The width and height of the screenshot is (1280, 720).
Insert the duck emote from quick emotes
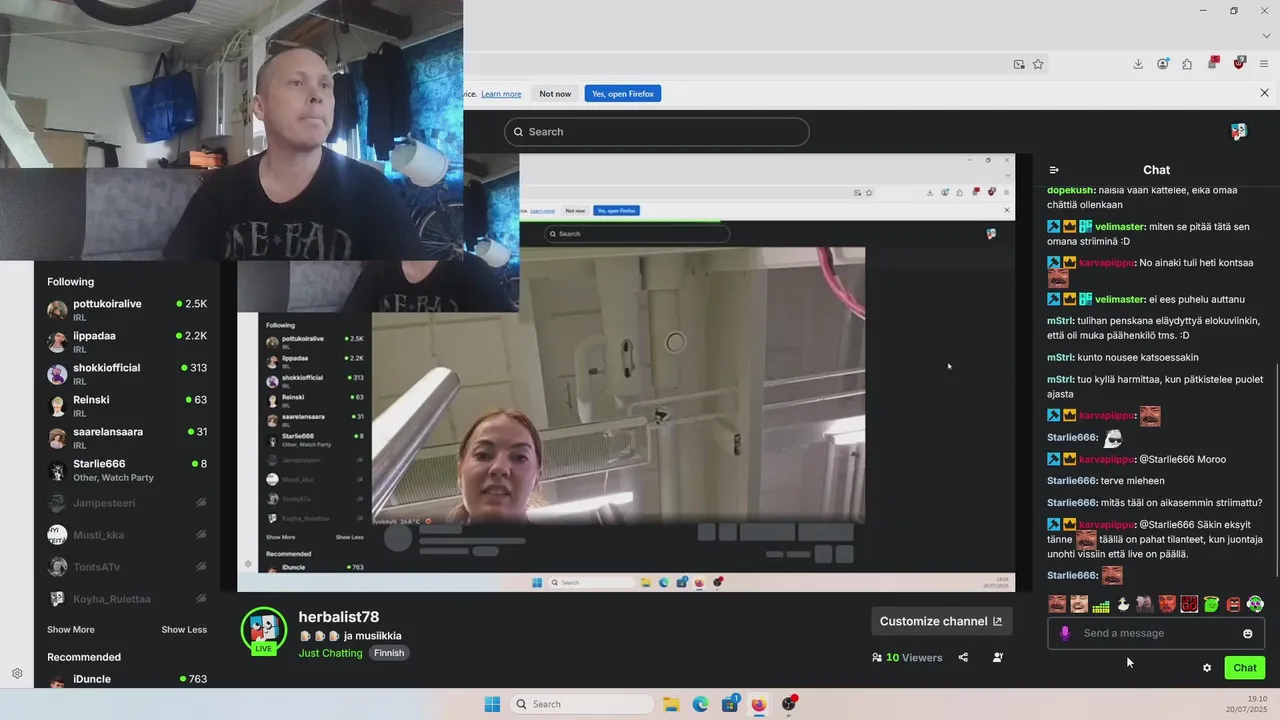coord(1123,604)
